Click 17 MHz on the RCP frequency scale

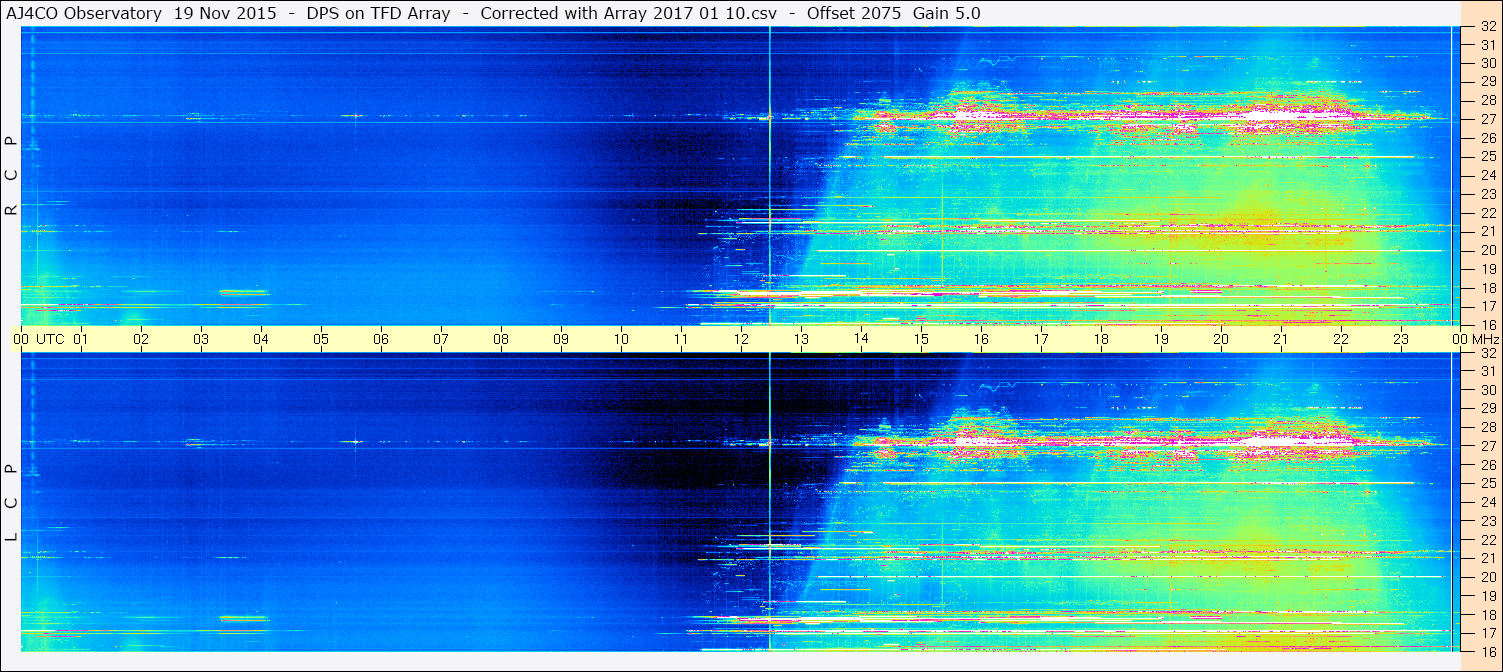coord(1488,306)
